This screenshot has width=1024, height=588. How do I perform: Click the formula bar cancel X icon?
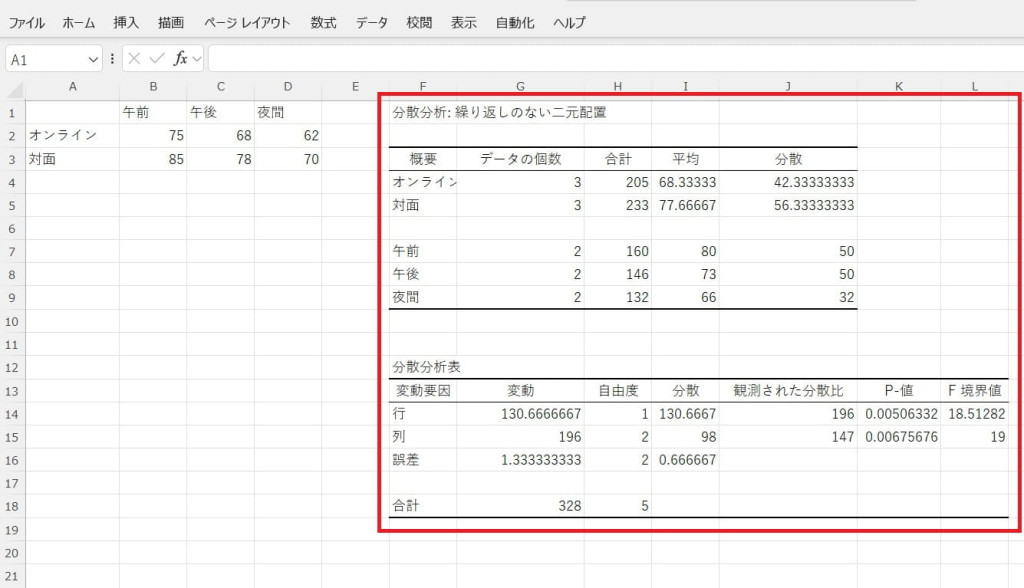point(134,59)
